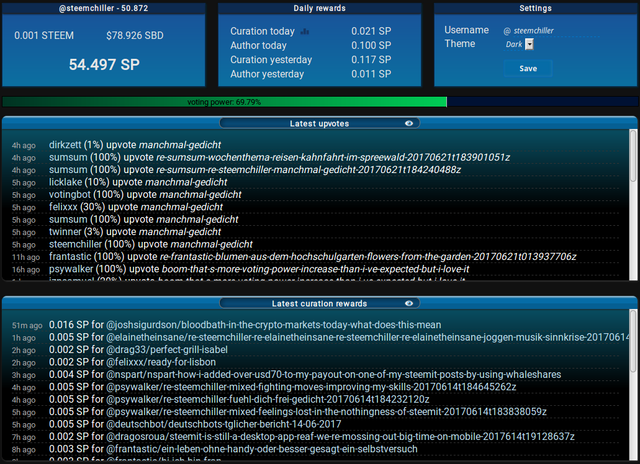Image resolution: width=640 pixels, height=464 pixels.
Task: Click the green voting power progress bar
Action: [x=224, y=102]
